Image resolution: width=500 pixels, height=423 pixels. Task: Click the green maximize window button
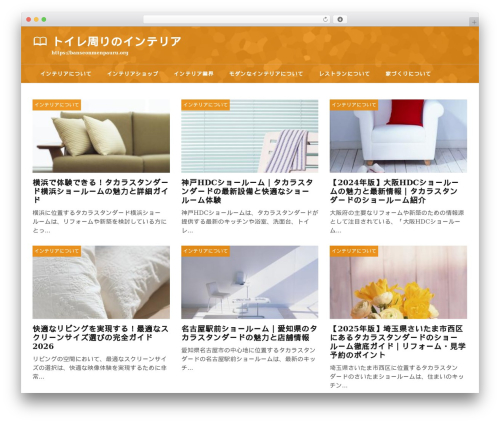pyautogui.click(x=44, y=20)
